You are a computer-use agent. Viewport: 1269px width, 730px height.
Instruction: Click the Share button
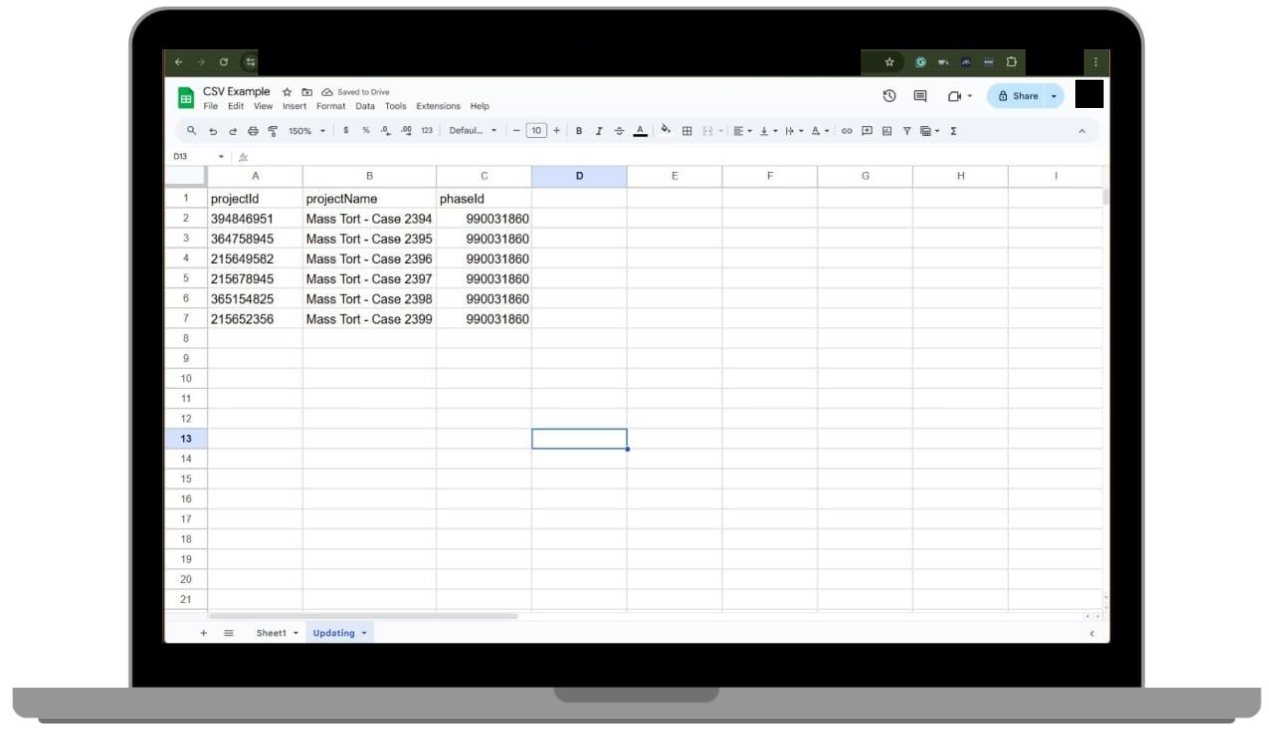1025,95
